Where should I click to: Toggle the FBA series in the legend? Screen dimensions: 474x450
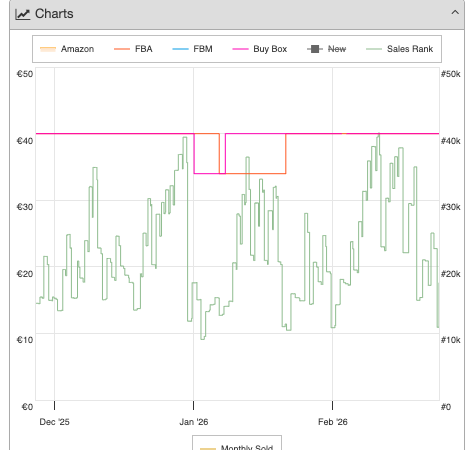click(133, 49)
